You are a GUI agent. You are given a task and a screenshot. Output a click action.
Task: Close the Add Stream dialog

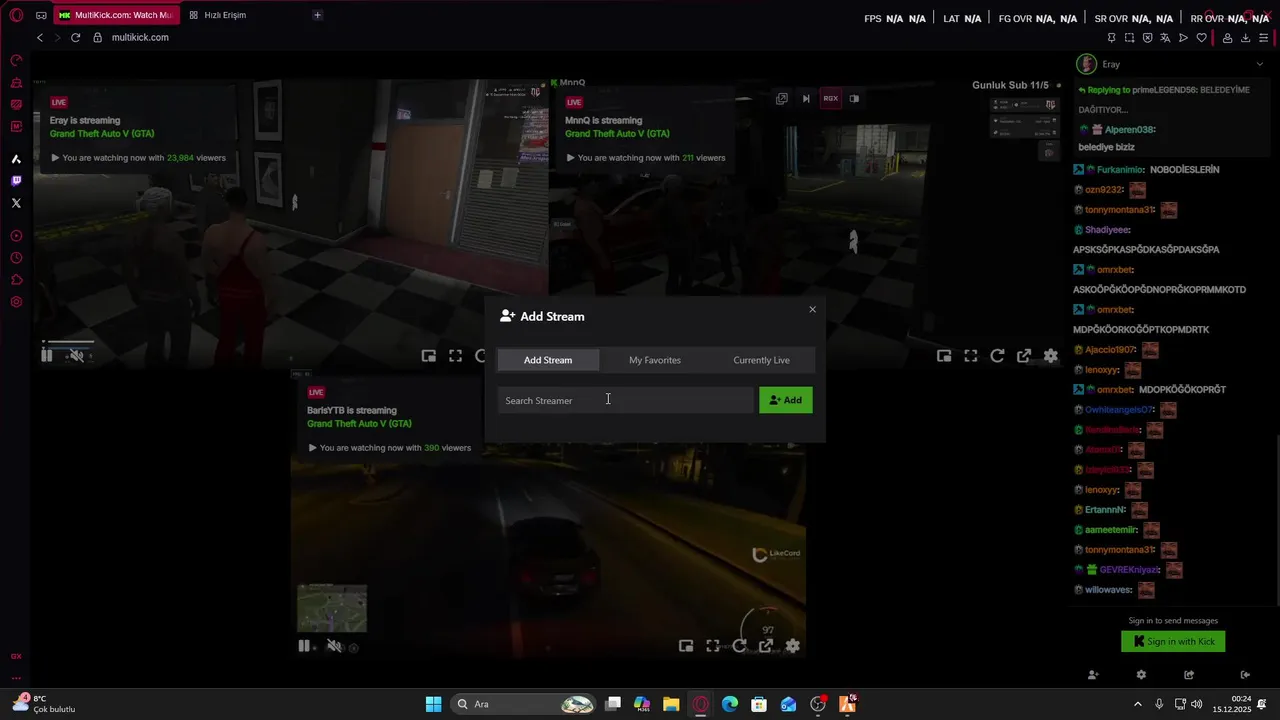pyautogui.click(x=812, y=309)
